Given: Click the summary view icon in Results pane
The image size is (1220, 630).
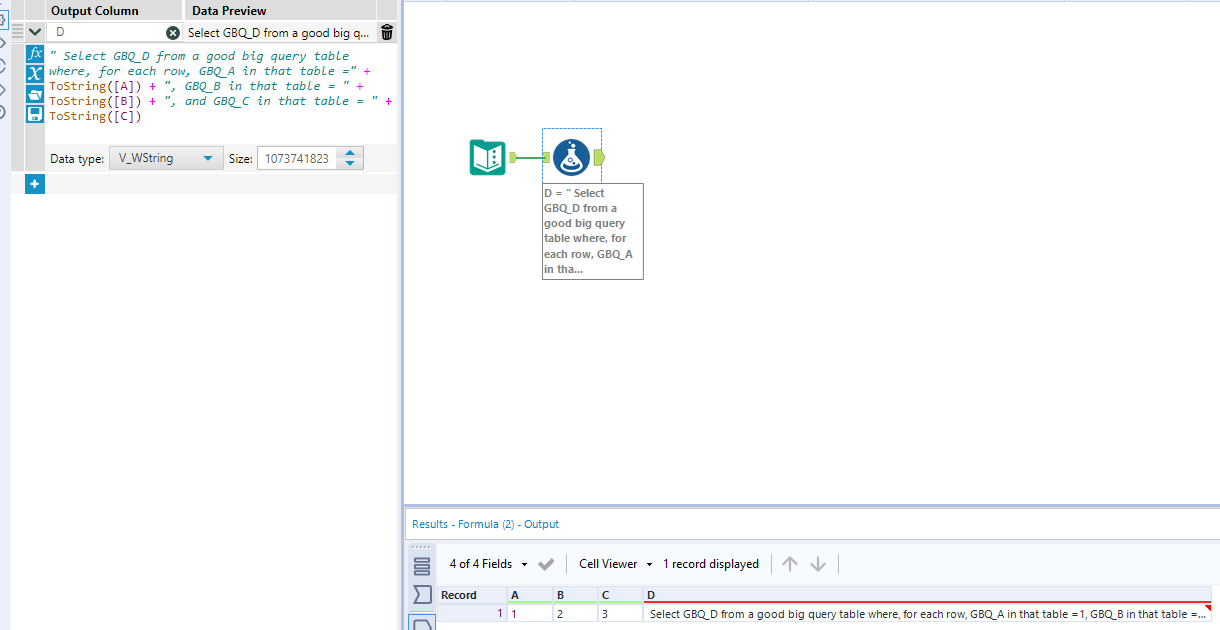Looking at the screenshot, I should click(421, 565).
